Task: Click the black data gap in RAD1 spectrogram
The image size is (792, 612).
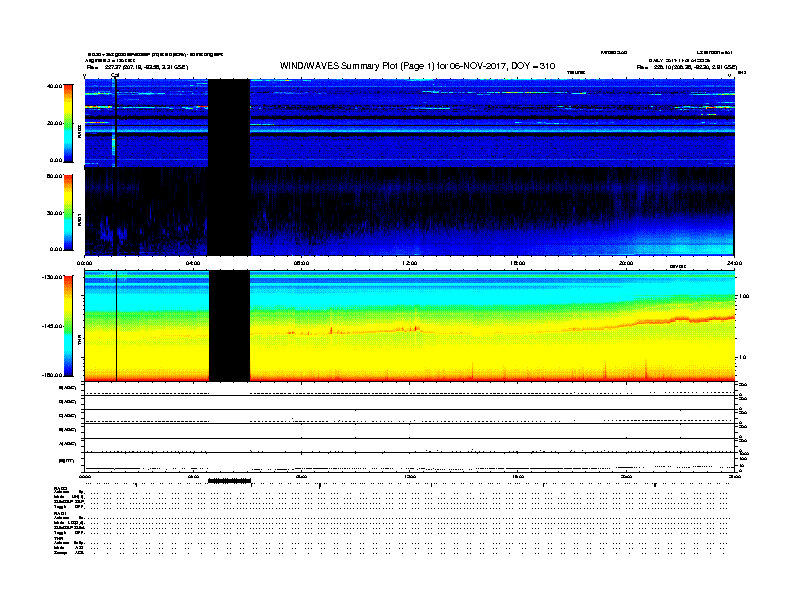Action: [x=229, y=211]
